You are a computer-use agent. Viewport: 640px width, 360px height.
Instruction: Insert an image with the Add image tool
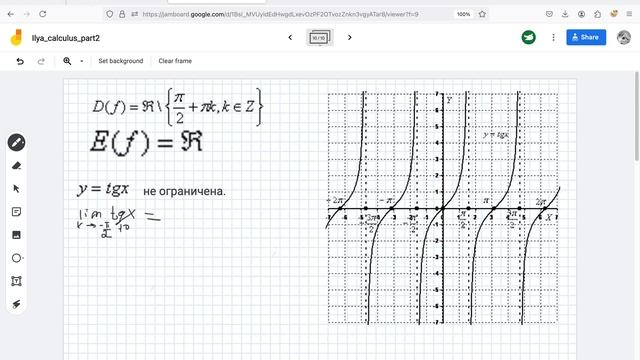(x=16, y=235)
